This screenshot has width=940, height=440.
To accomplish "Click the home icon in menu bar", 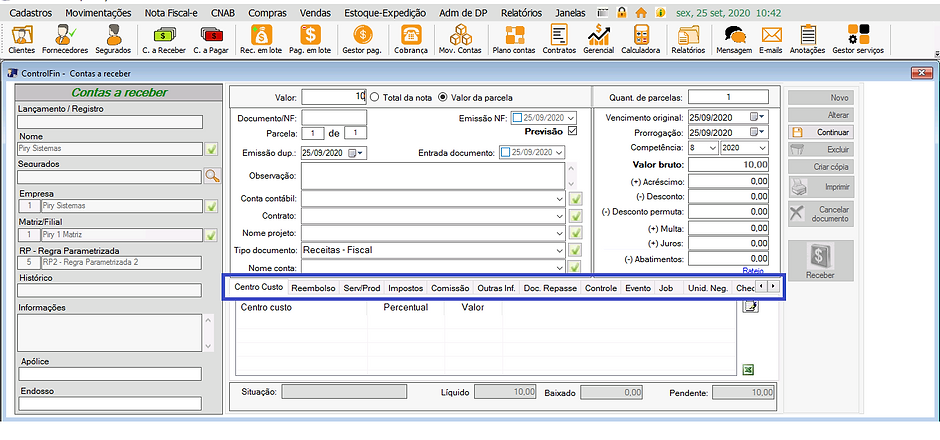I will click(x=641, y=13).
